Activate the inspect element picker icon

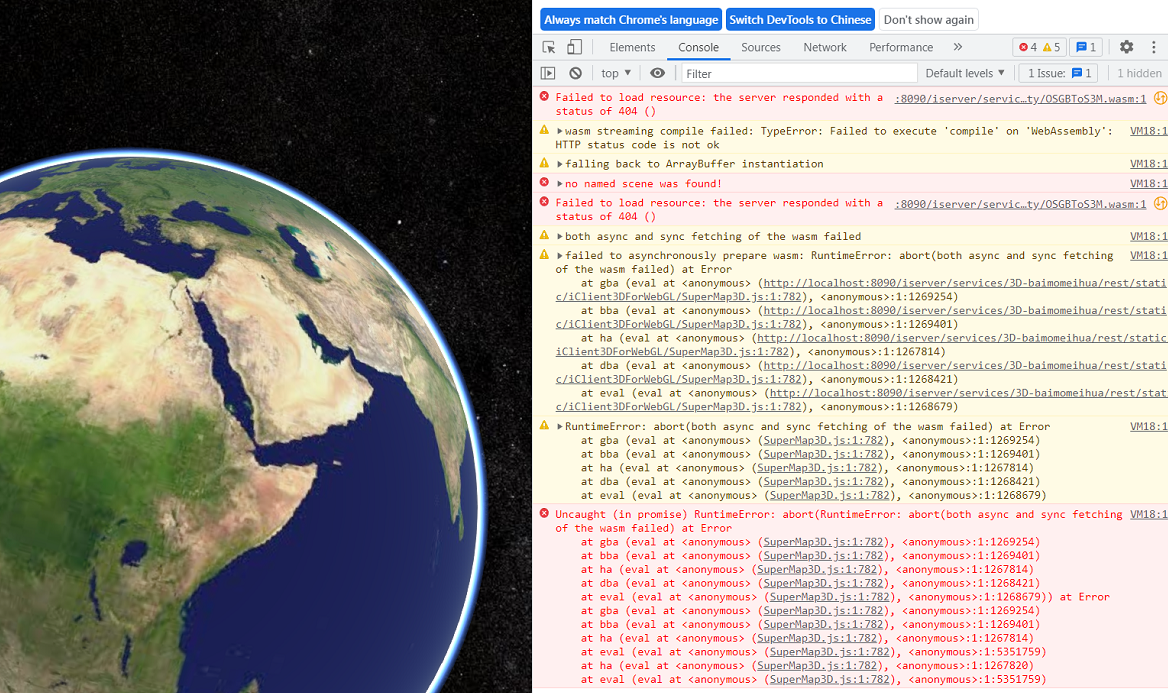[x=549, y=47]
